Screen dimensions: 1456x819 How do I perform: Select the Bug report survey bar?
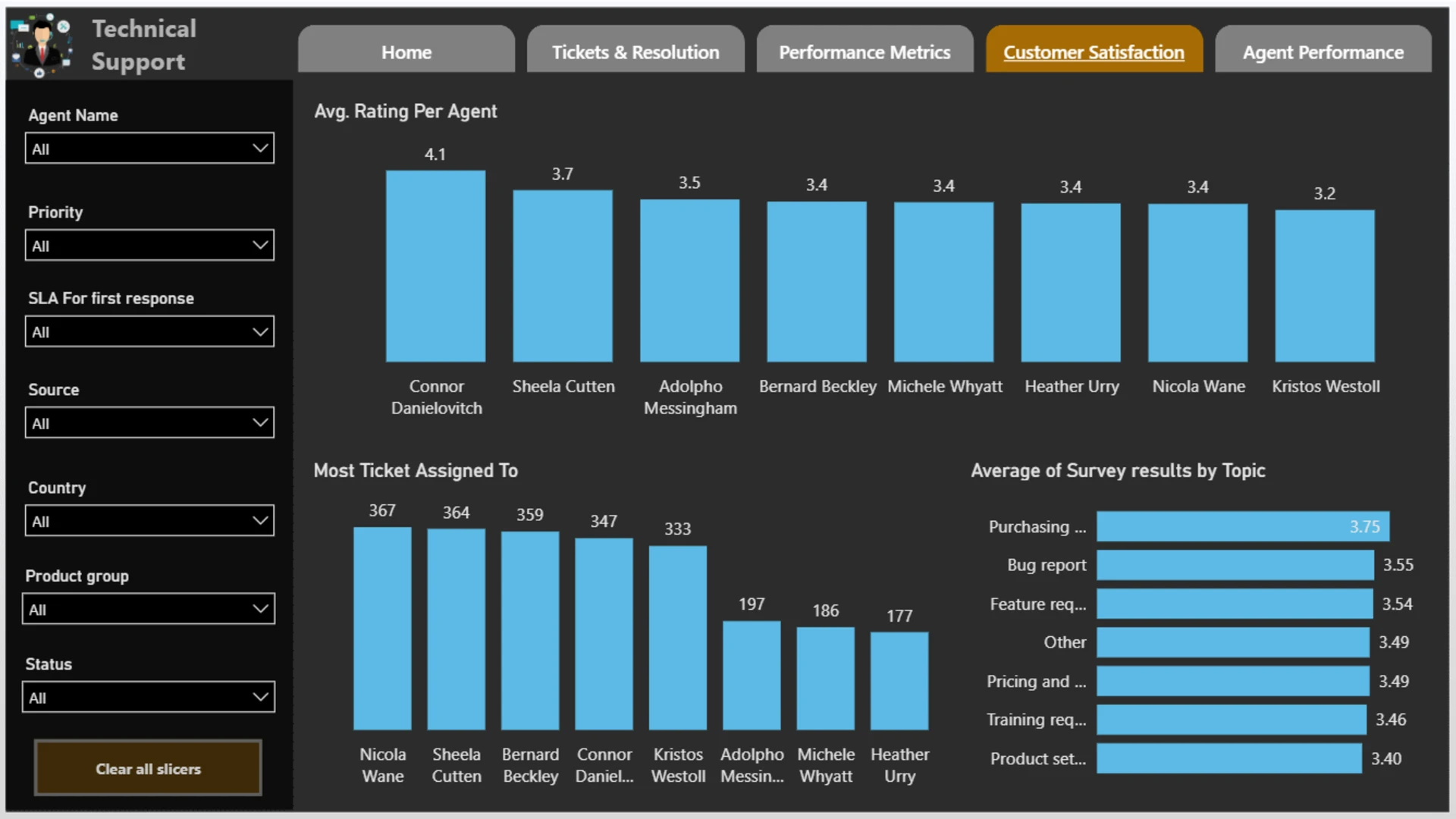[1235, 565]
